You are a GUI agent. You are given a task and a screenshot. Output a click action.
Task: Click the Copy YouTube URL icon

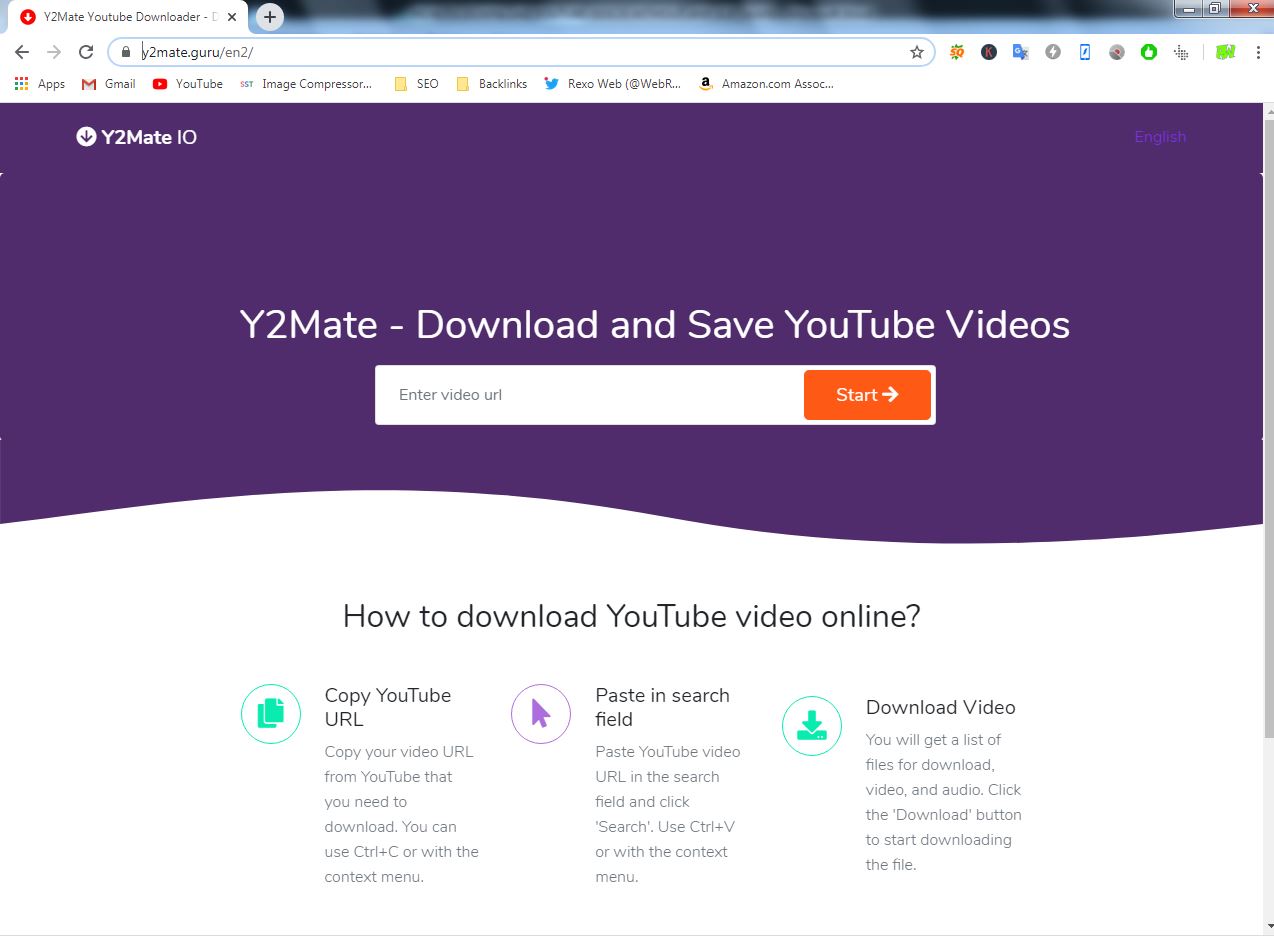pos(271,714)
